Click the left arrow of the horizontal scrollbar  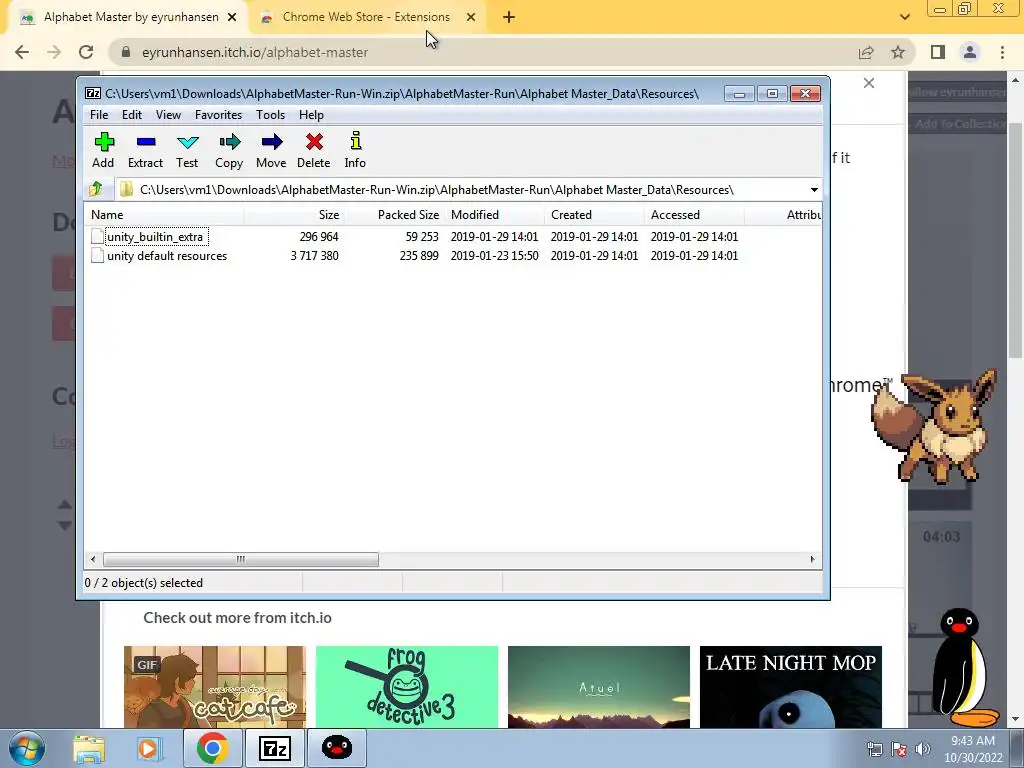93,559
